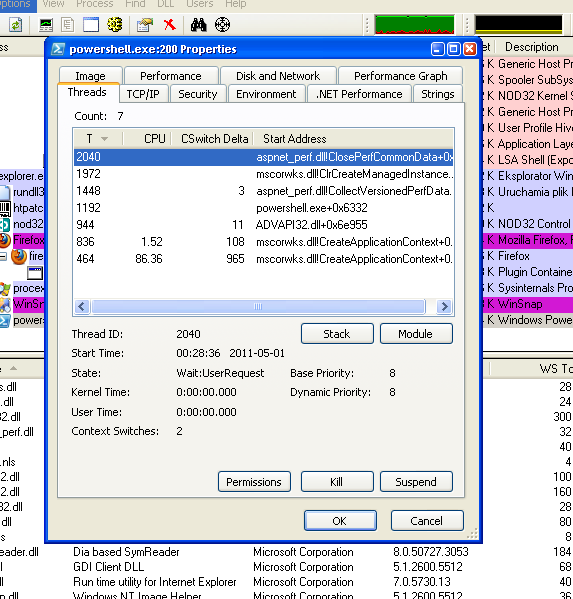Click the crosshair Find Window target icon

click(222, 25)
